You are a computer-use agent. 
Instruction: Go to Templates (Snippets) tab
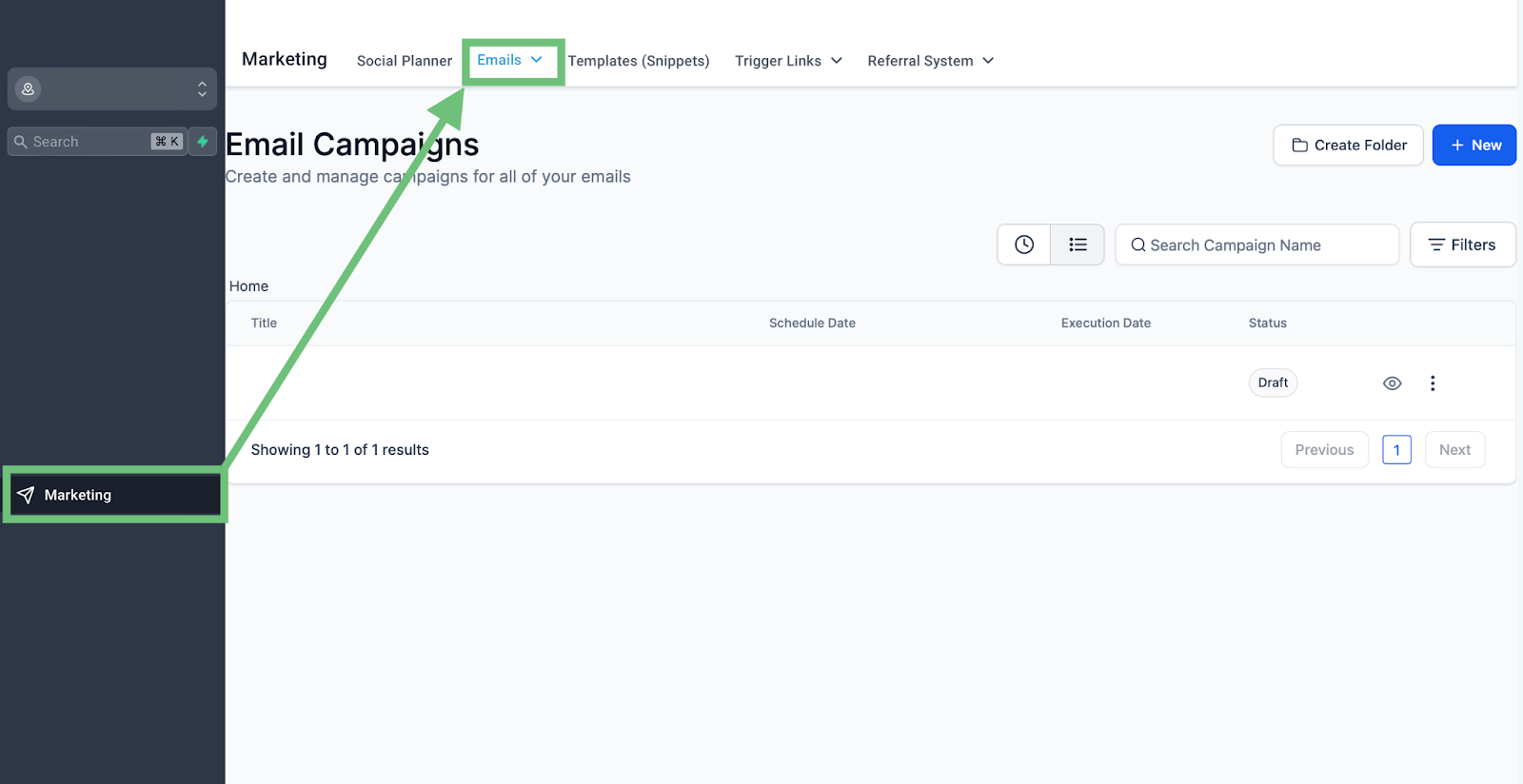(x=639, y=61)
